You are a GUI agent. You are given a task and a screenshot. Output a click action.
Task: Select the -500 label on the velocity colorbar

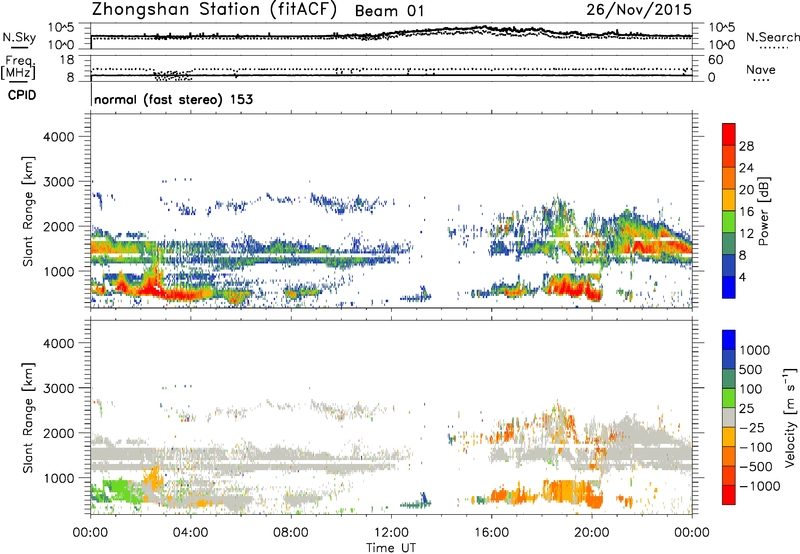[755, 466]
